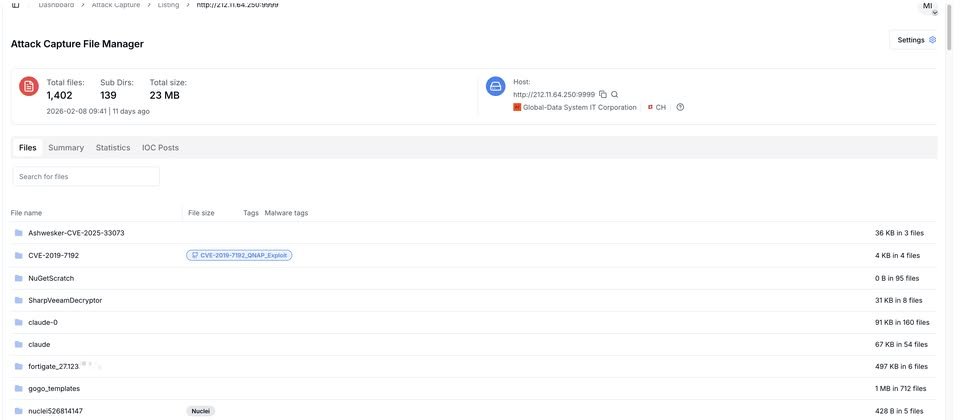Image resolution: width=960 pixels, height=420 pixels.
Task: Click the help question mark icon
Action: click(x=680, y=107)
